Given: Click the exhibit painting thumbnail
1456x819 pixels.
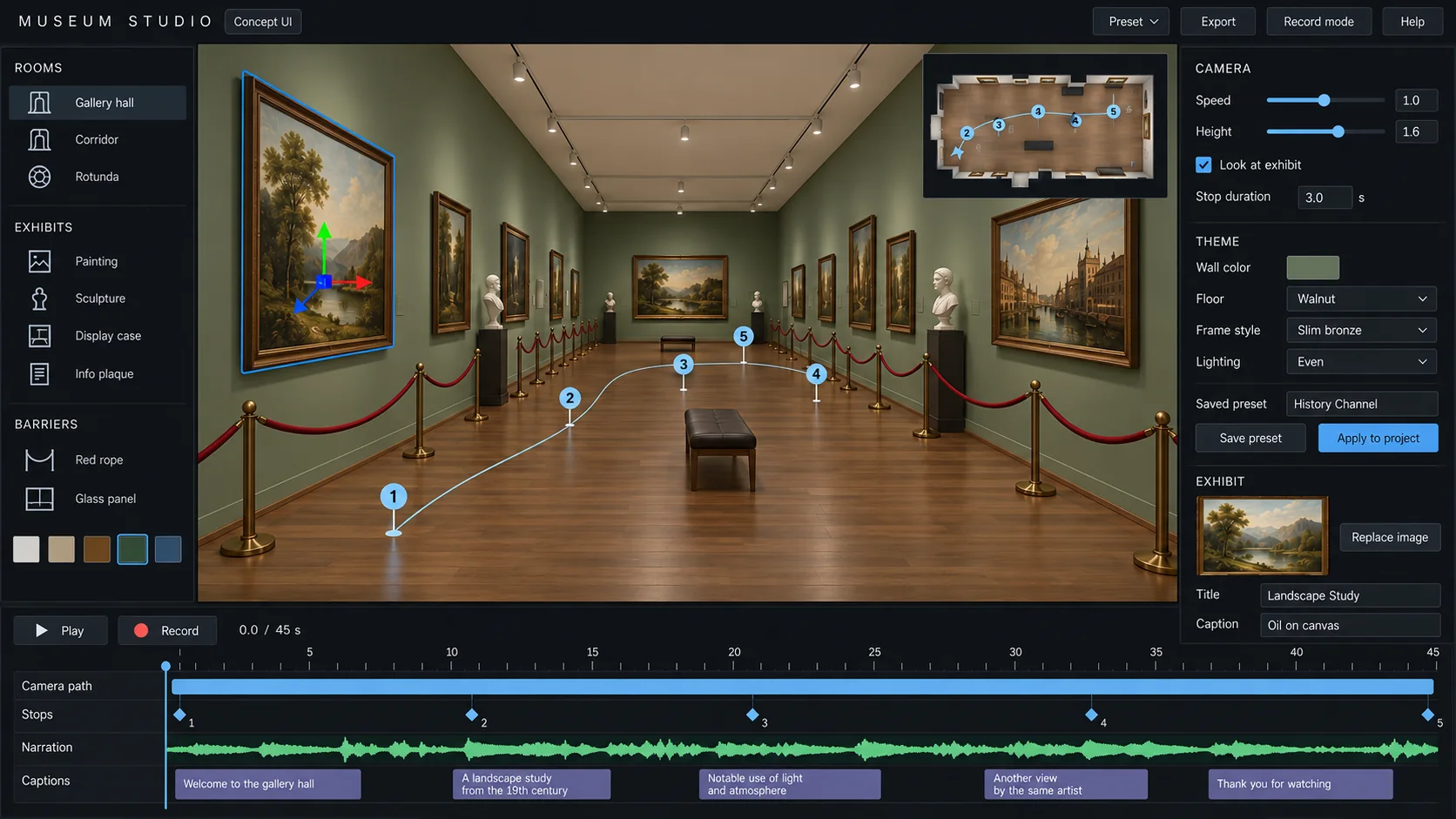Looking at the screenshot, I should (x=1262, y=536).
